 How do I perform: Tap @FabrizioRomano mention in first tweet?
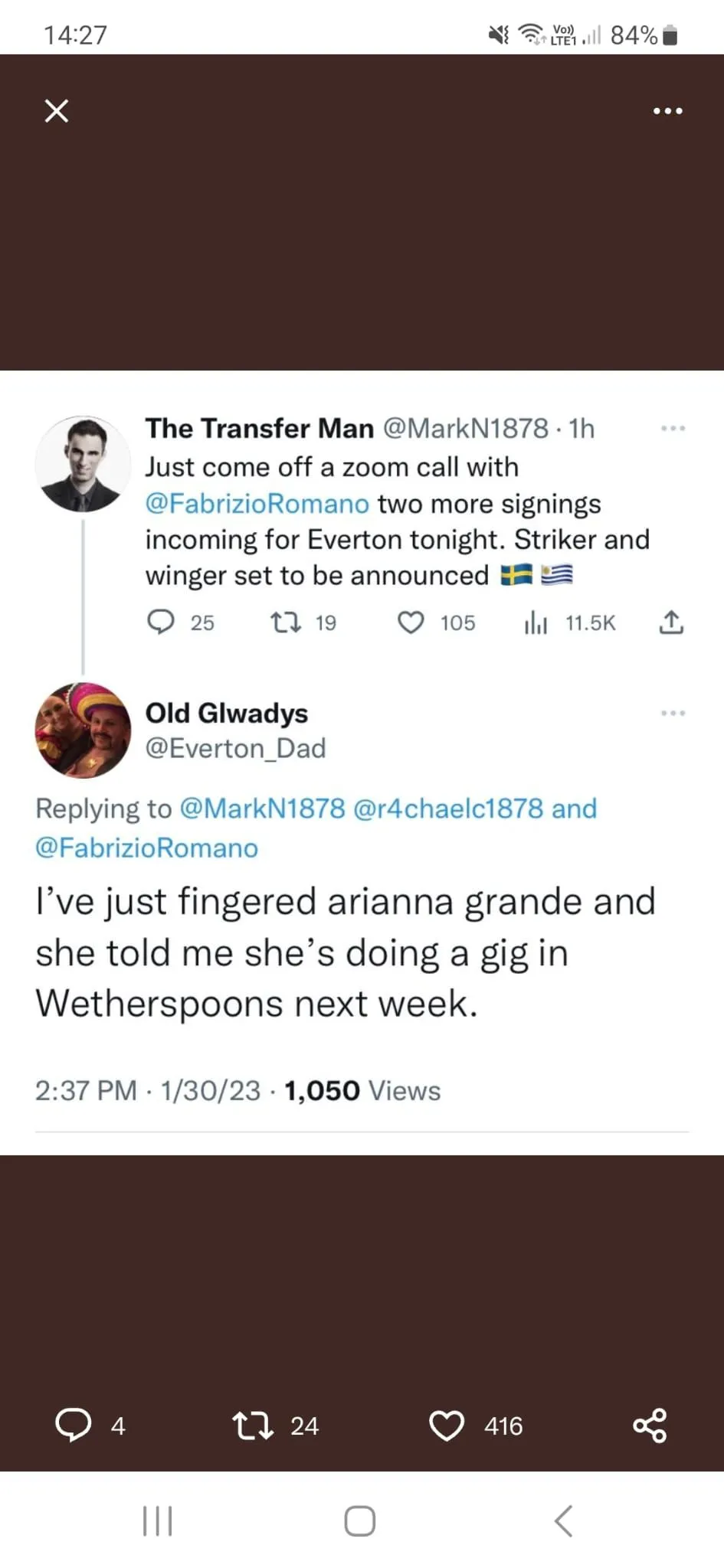257,504
